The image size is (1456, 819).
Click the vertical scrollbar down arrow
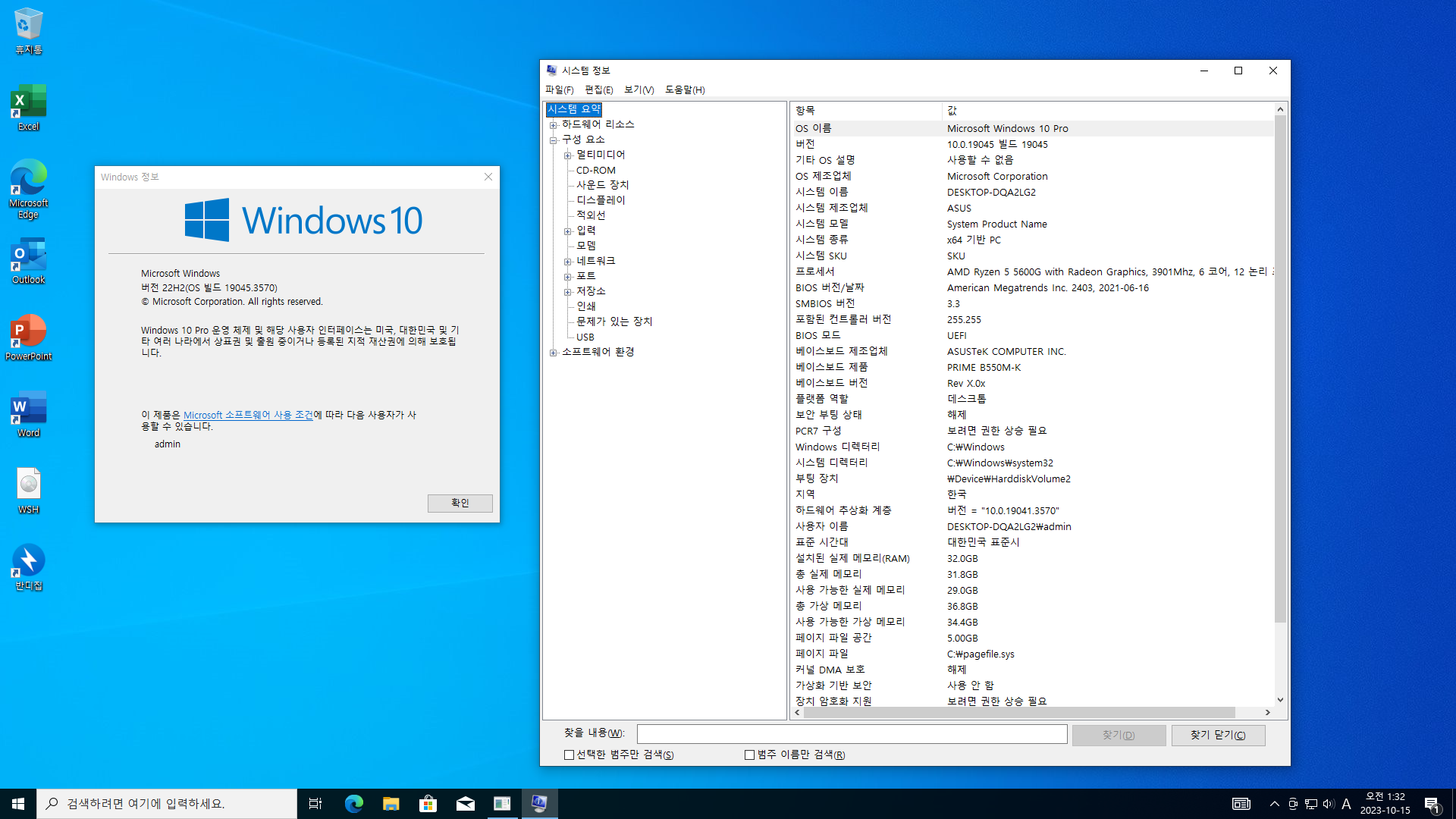(x=1280, y=700)
